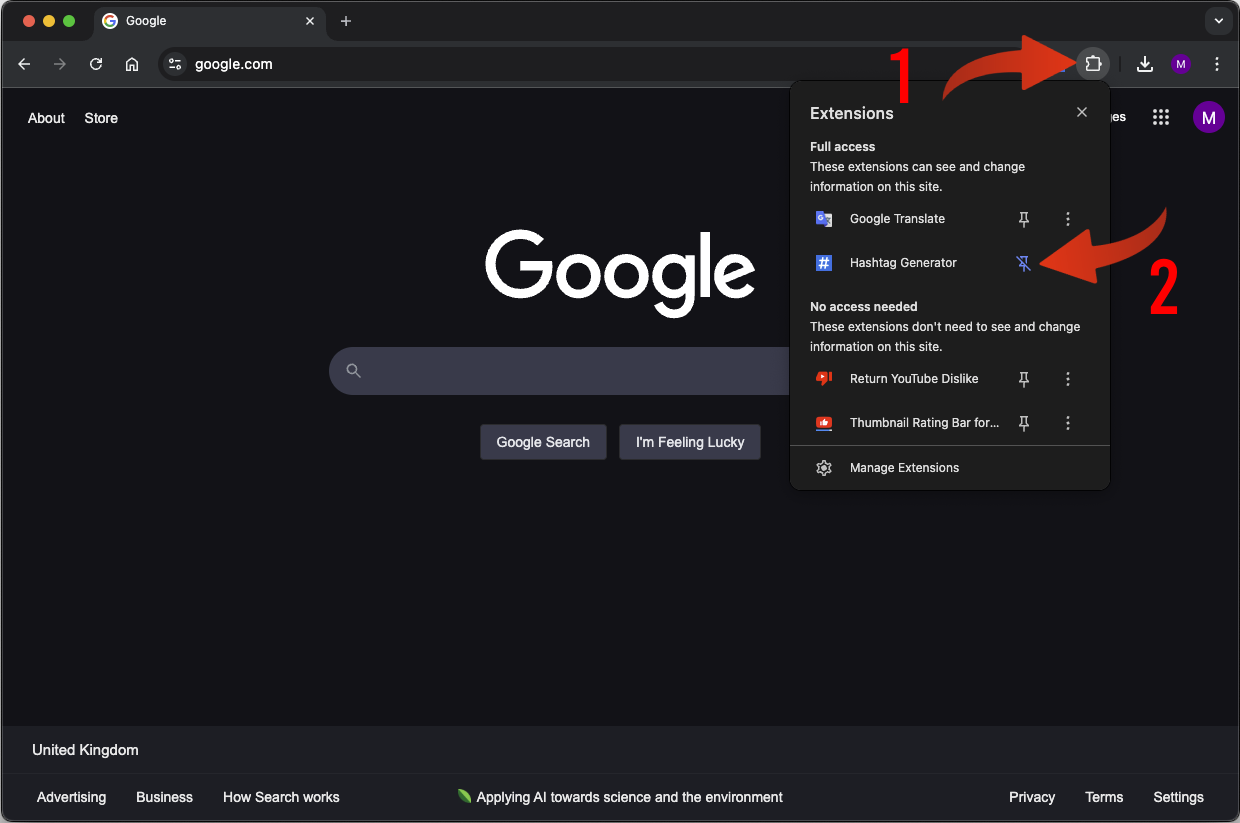Open the Privacy footer link
The width and height of the screenshot is (1240, 823).
pos(1032,797)
